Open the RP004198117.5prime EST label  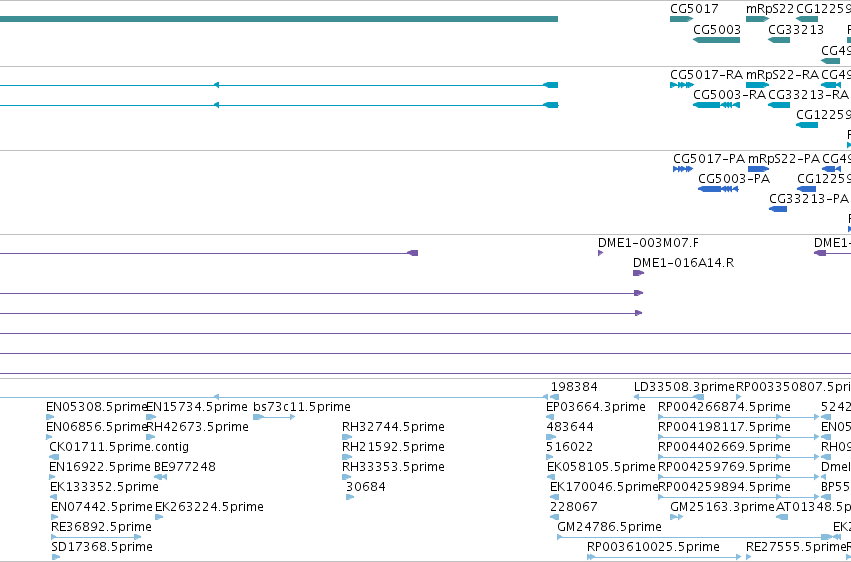tap(724, 427)
